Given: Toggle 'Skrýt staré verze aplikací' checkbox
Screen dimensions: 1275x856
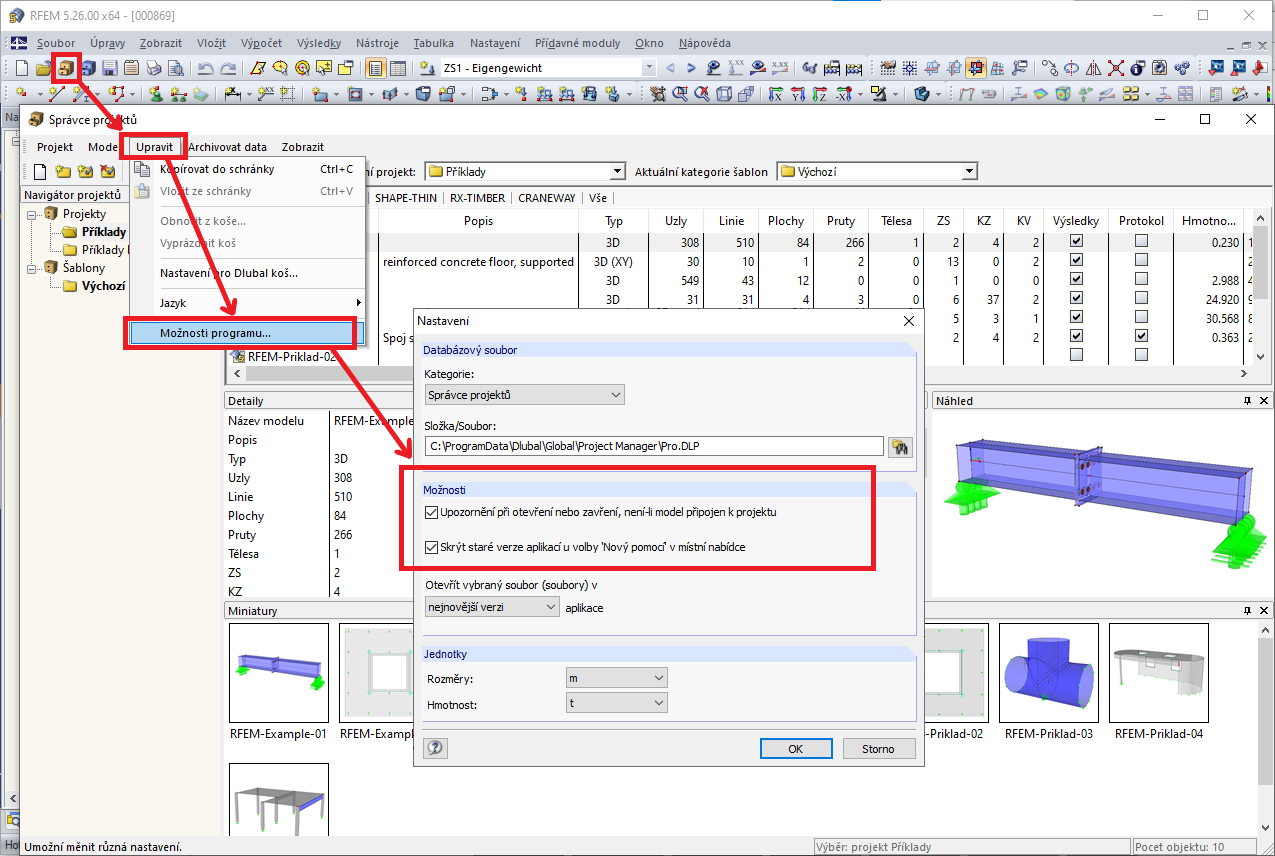Looking at the screenshot, I should (431, 547).
